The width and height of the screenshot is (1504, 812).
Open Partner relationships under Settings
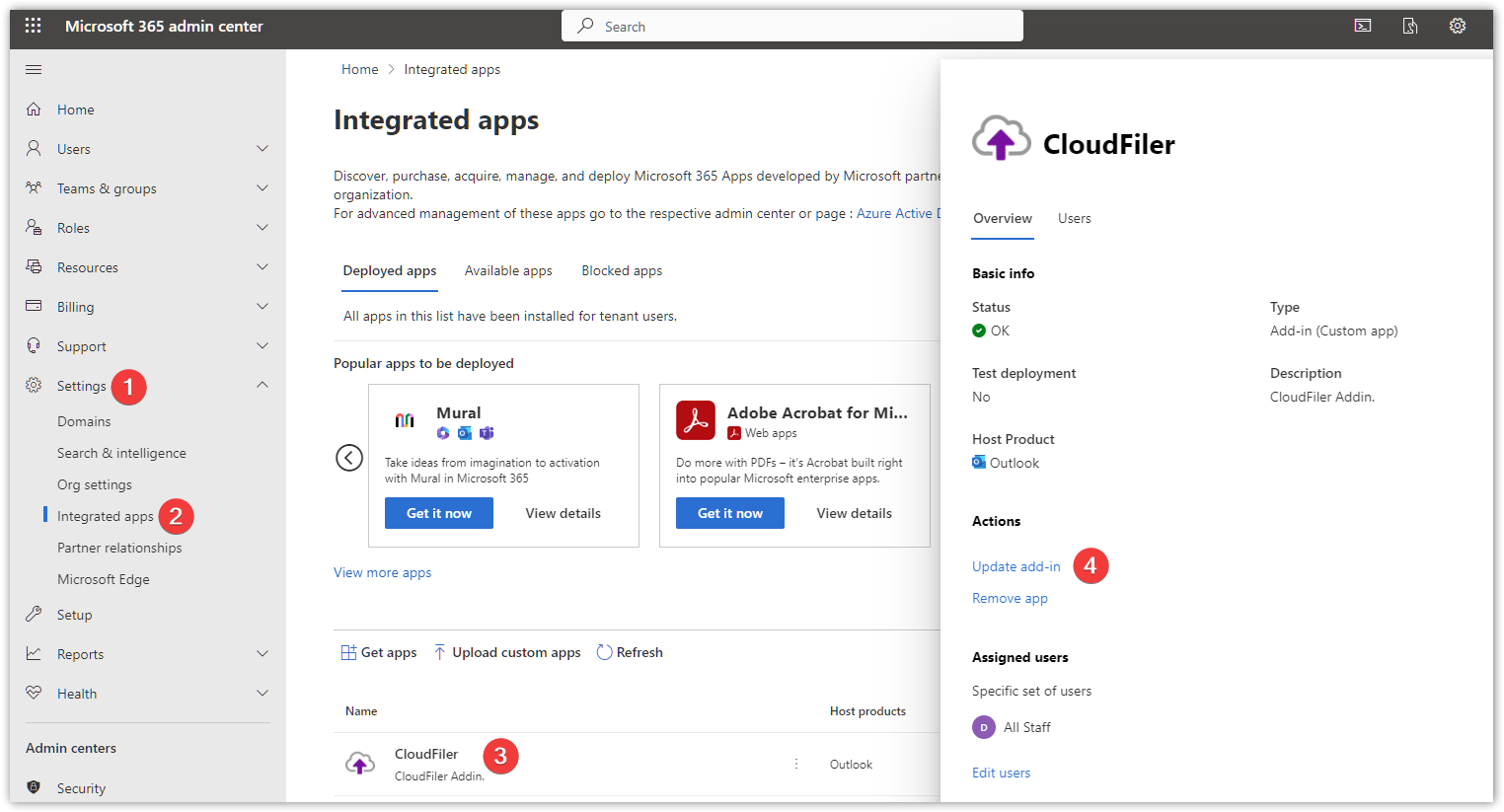tap(119, 548)
